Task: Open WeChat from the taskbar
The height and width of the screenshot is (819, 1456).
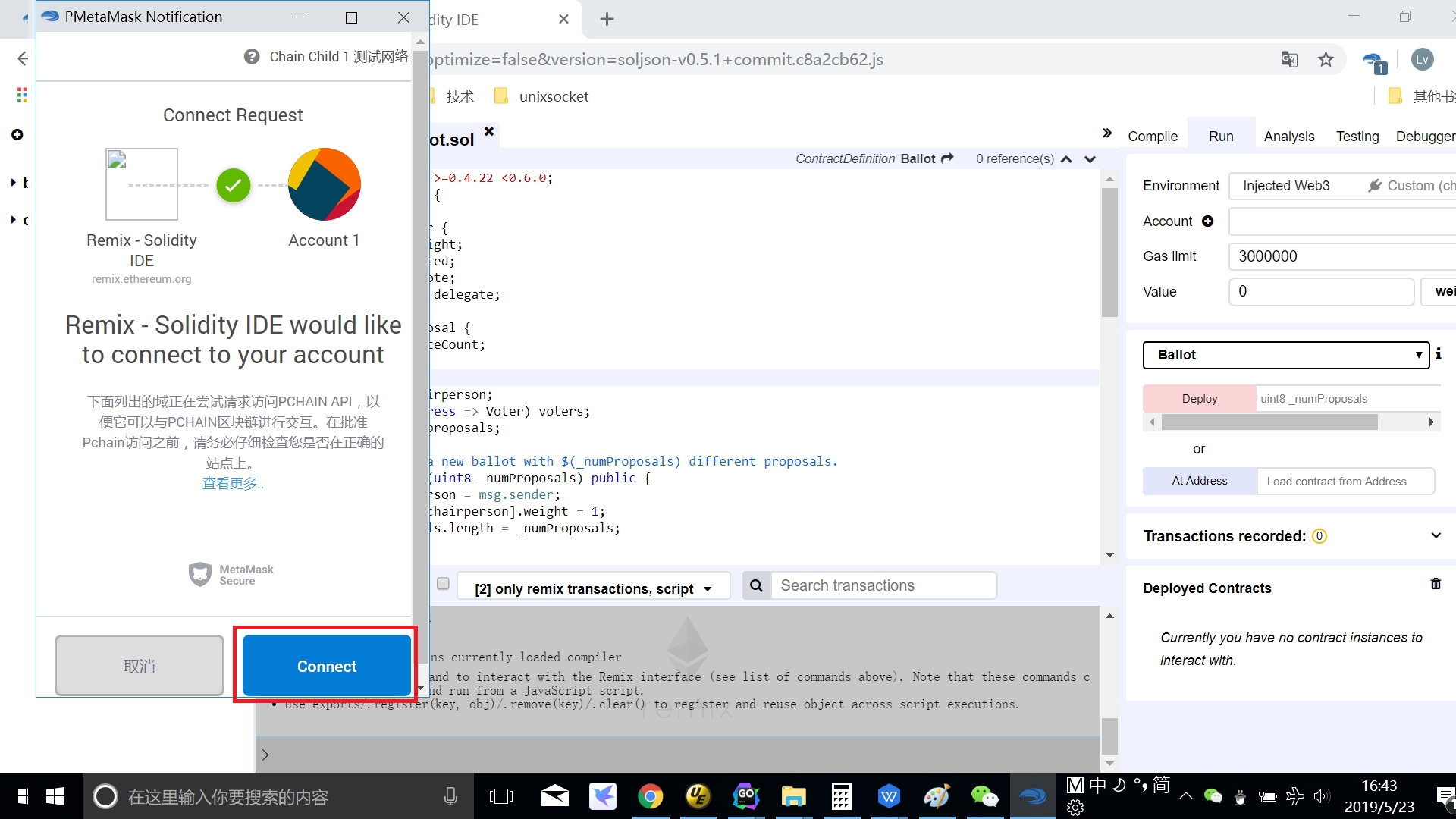Action: coord(984,796)
